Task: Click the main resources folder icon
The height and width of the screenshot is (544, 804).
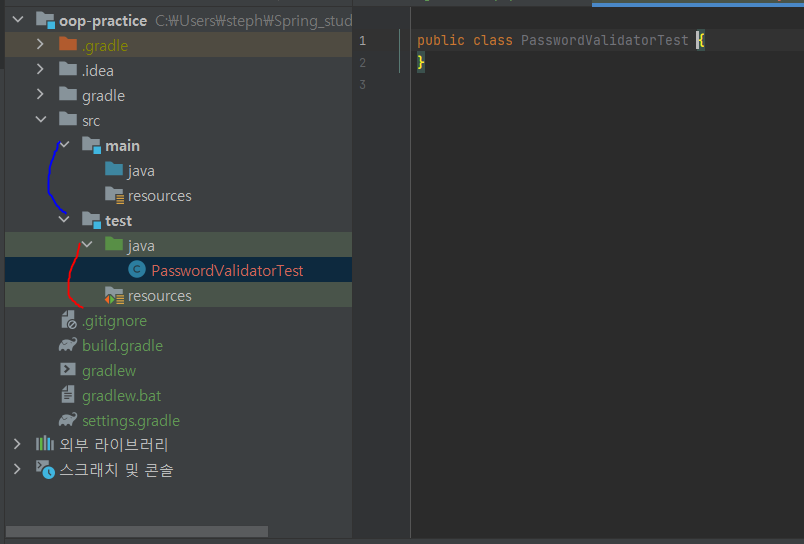Action: point(114,195)
